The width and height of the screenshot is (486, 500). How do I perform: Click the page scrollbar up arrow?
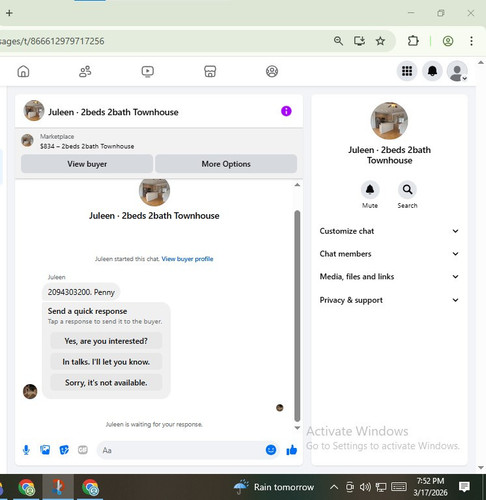click(x=481, y=62)
